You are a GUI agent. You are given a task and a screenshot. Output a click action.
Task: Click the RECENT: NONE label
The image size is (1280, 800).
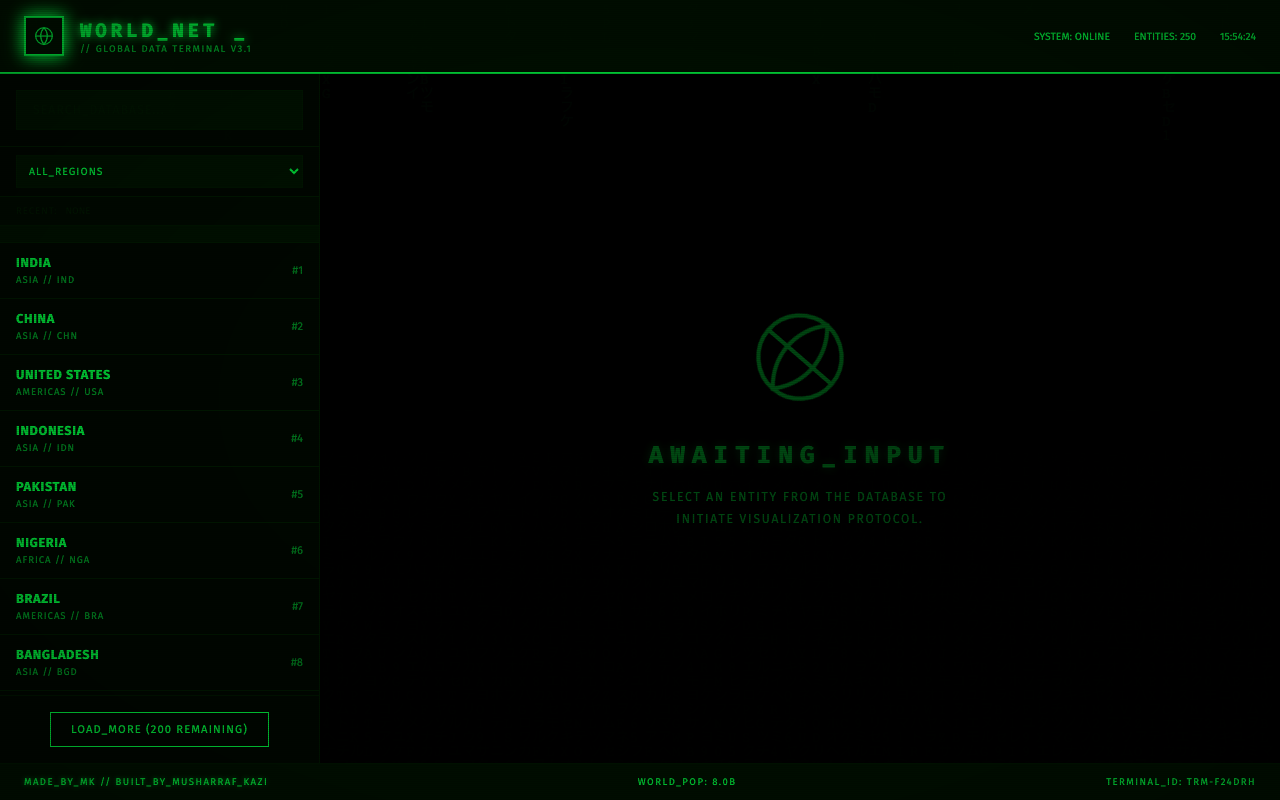pos(55,211)
